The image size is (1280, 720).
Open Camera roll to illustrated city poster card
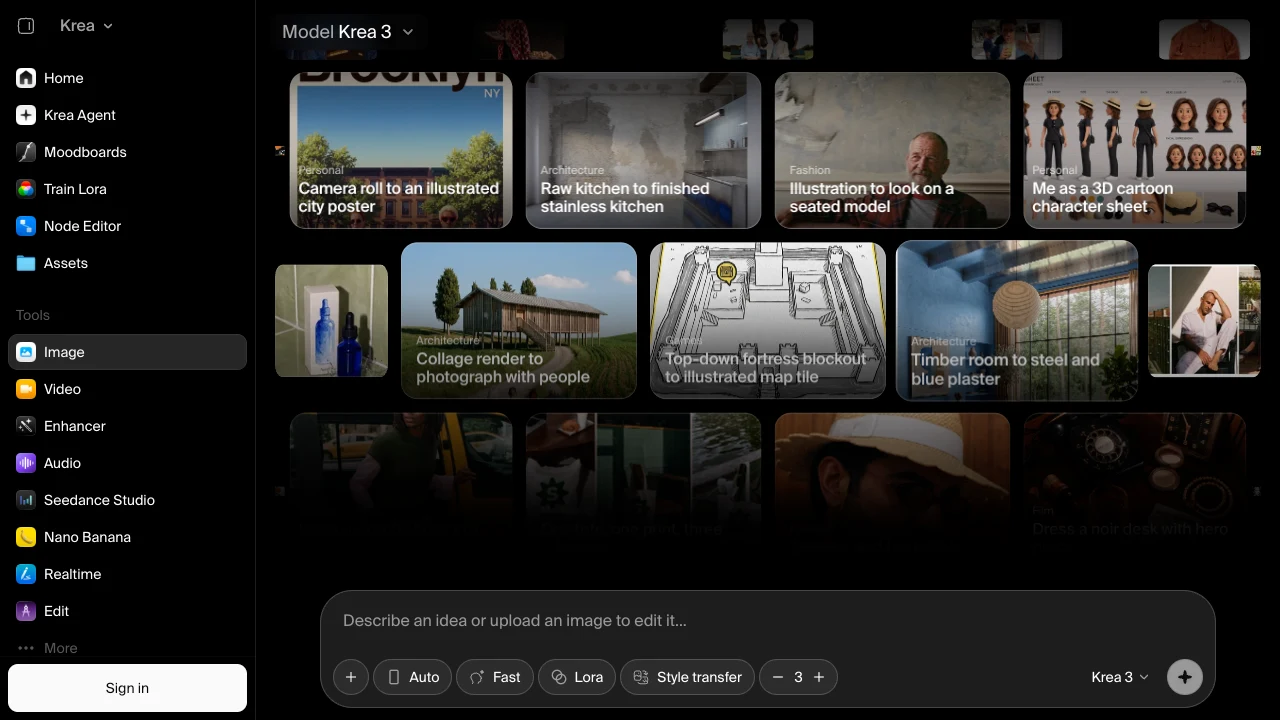click(401, 150)
